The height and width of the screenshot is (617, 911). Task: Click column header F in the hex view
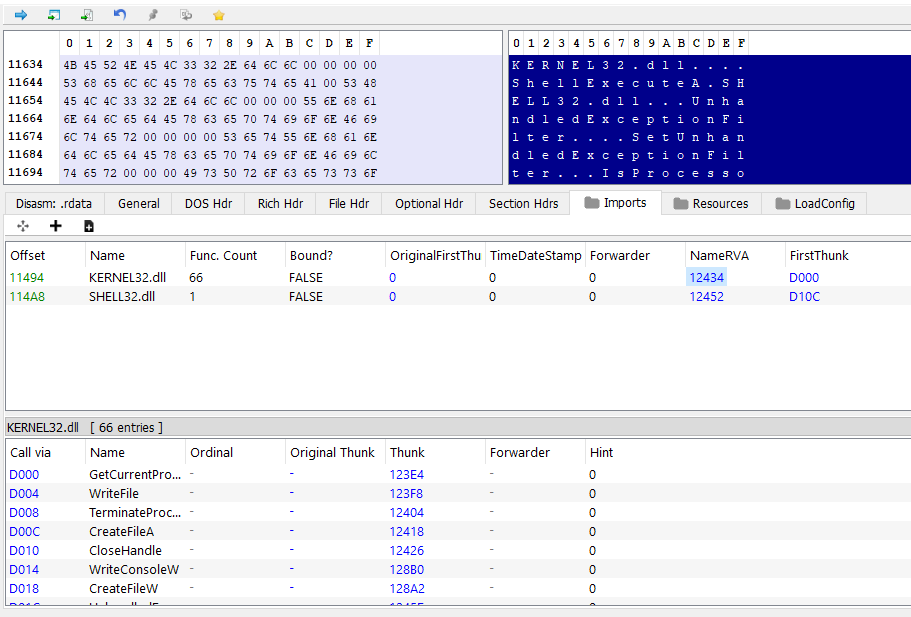click(370, 44)
